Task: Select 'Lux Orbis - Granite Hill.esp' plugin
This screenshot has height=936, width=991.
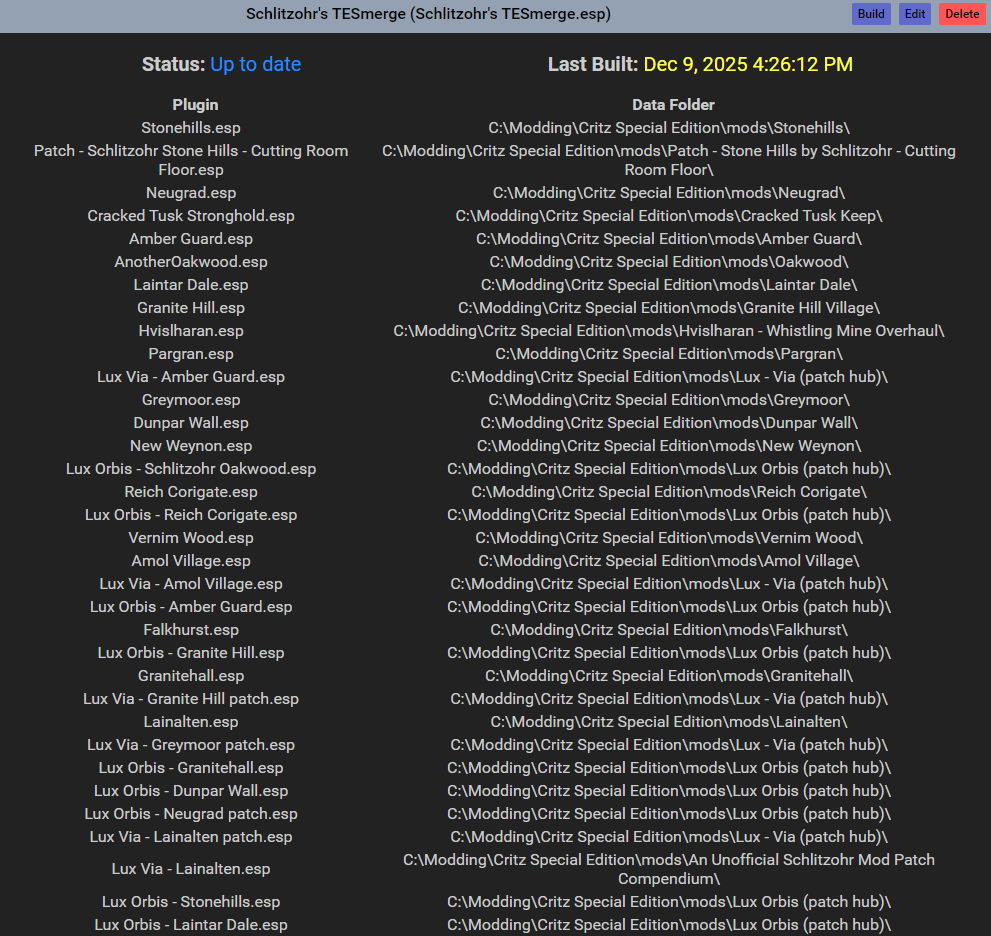Action: point(191,653)
